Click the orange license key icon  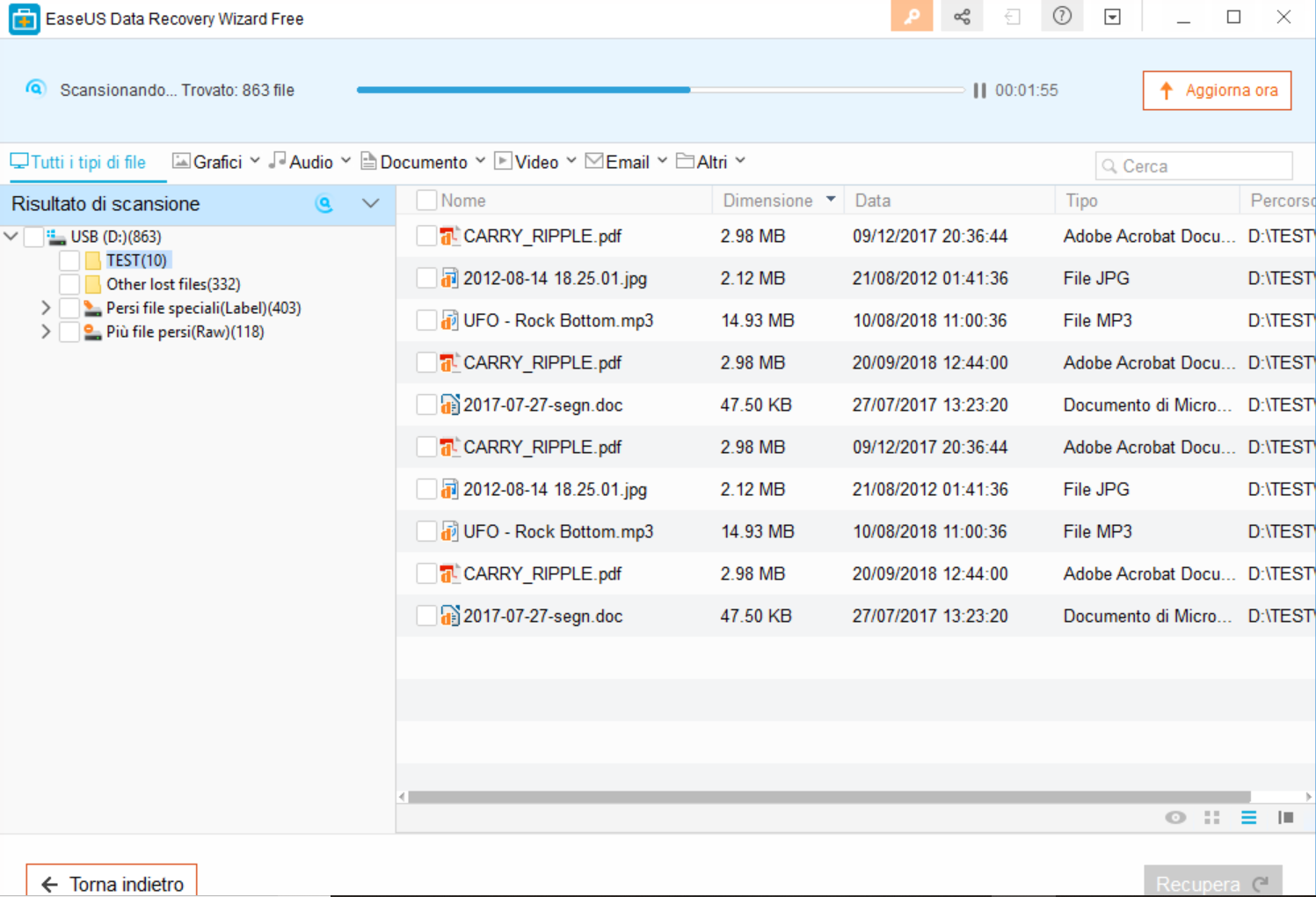click(x=912, y=17)
